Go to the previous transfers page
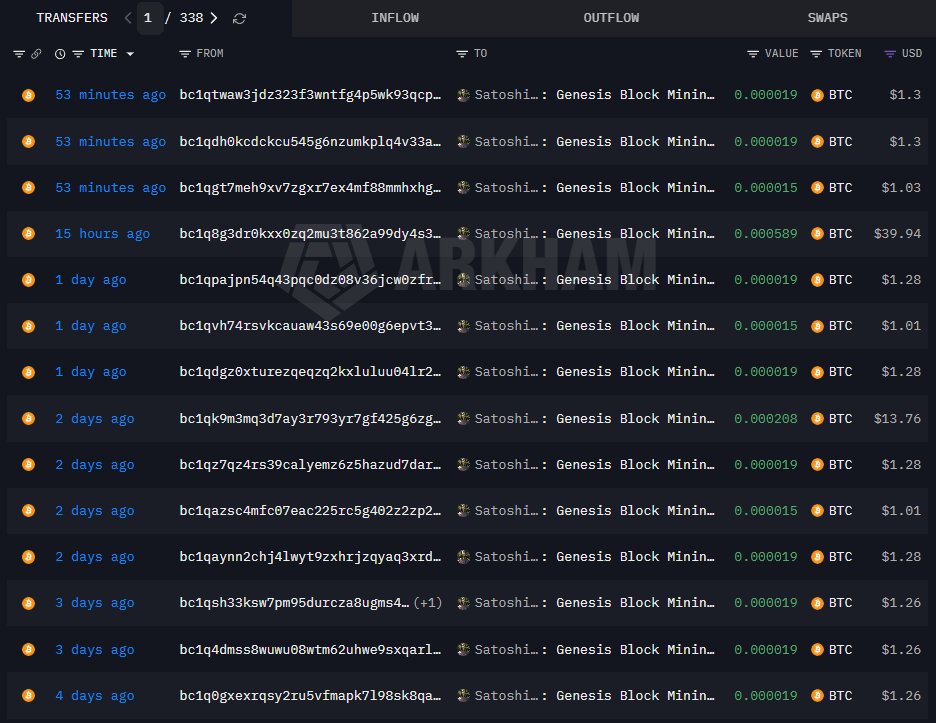Screen dimensions: 936x723 click(128, 18)
